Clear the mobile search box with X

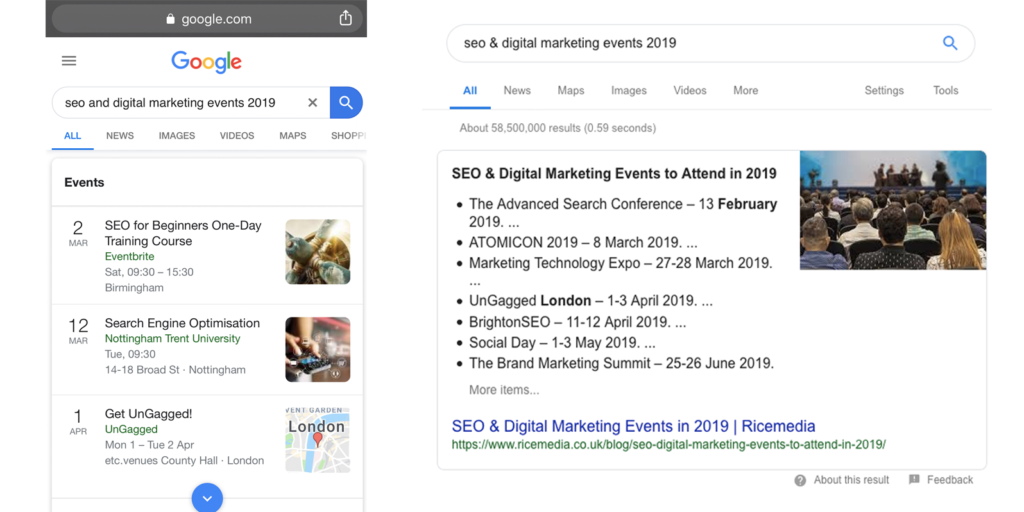tap(312, 103)
